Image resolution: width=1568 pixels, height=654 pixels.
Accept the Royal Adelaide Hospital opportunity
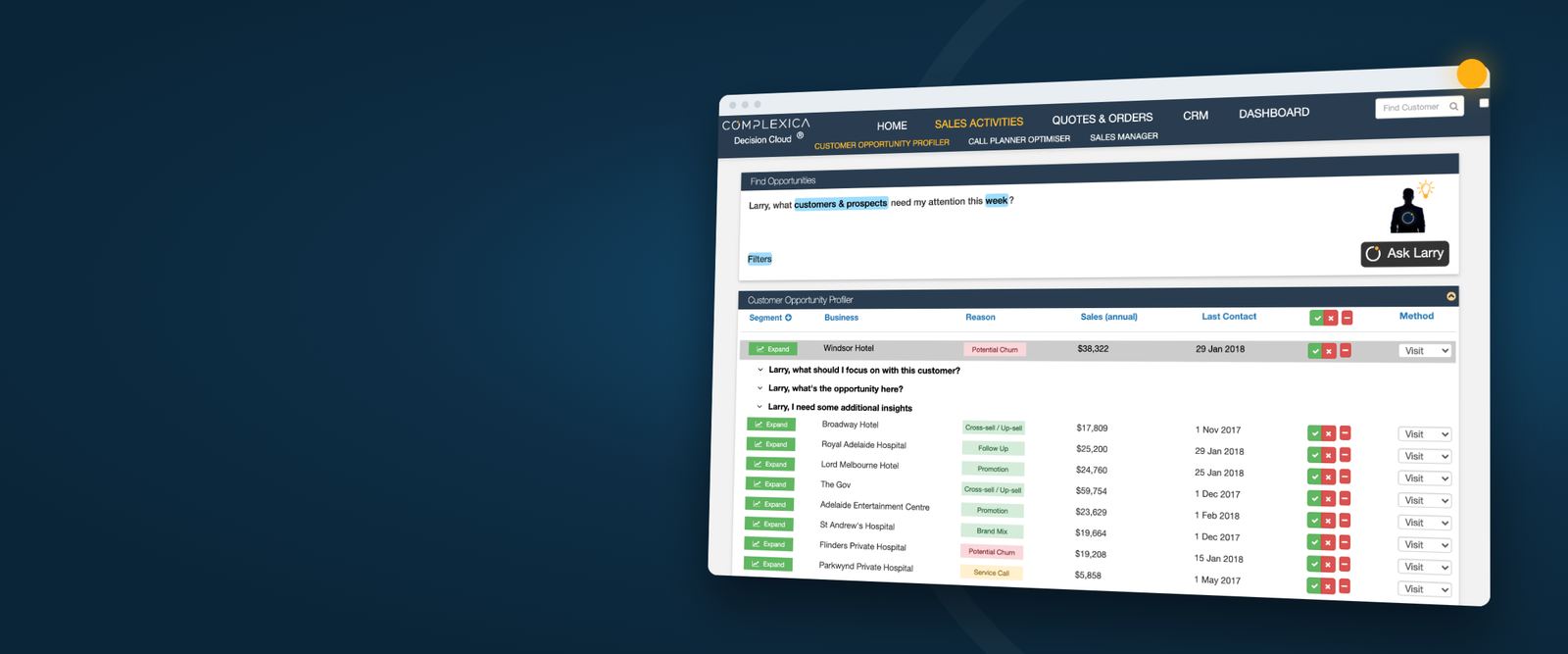point(1314,455)
